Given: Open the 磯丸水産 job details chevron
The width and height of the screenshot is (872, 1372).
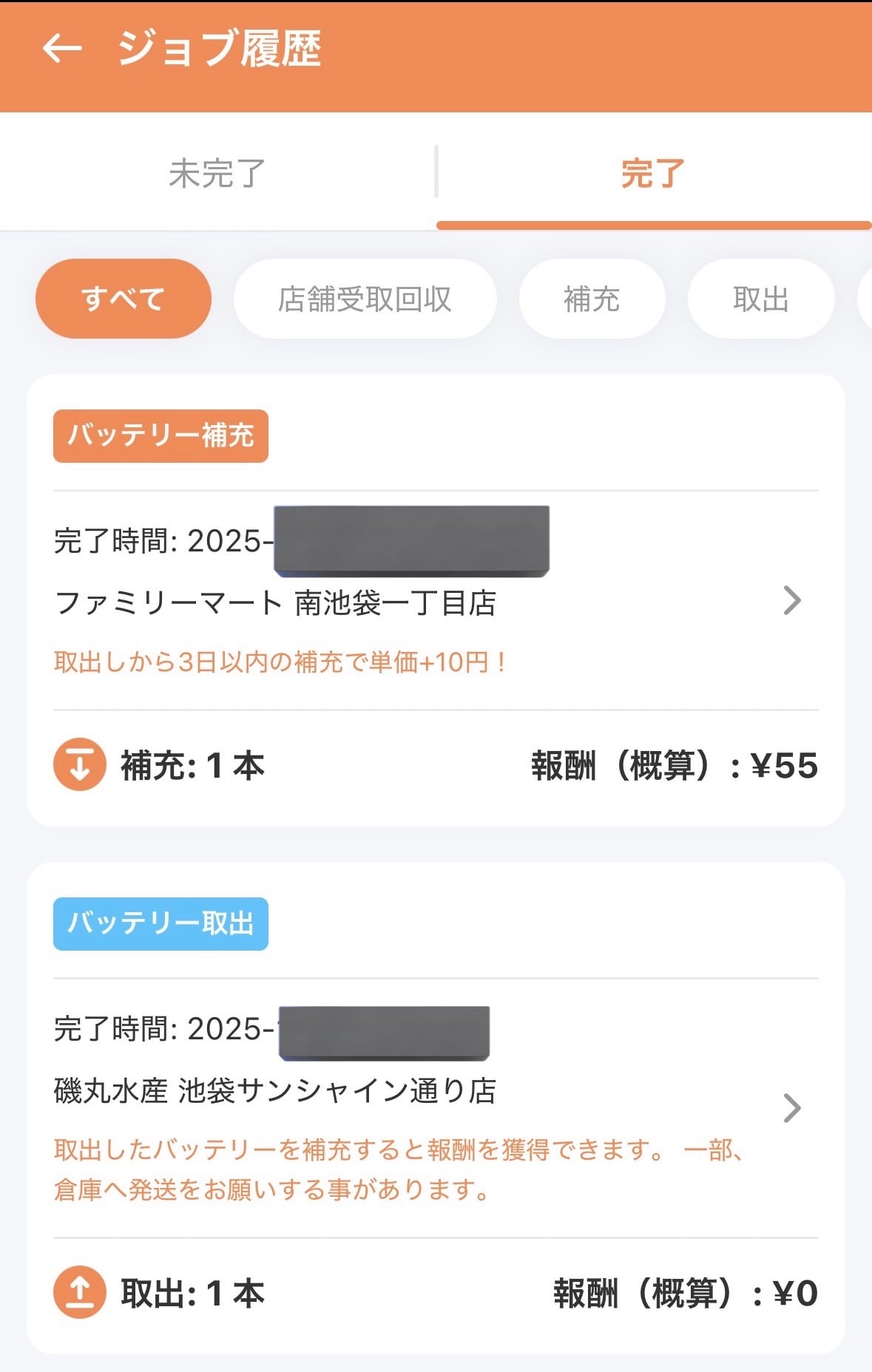Looking at the screenshot, I should pyautogui.click(x=791, y=1107).
